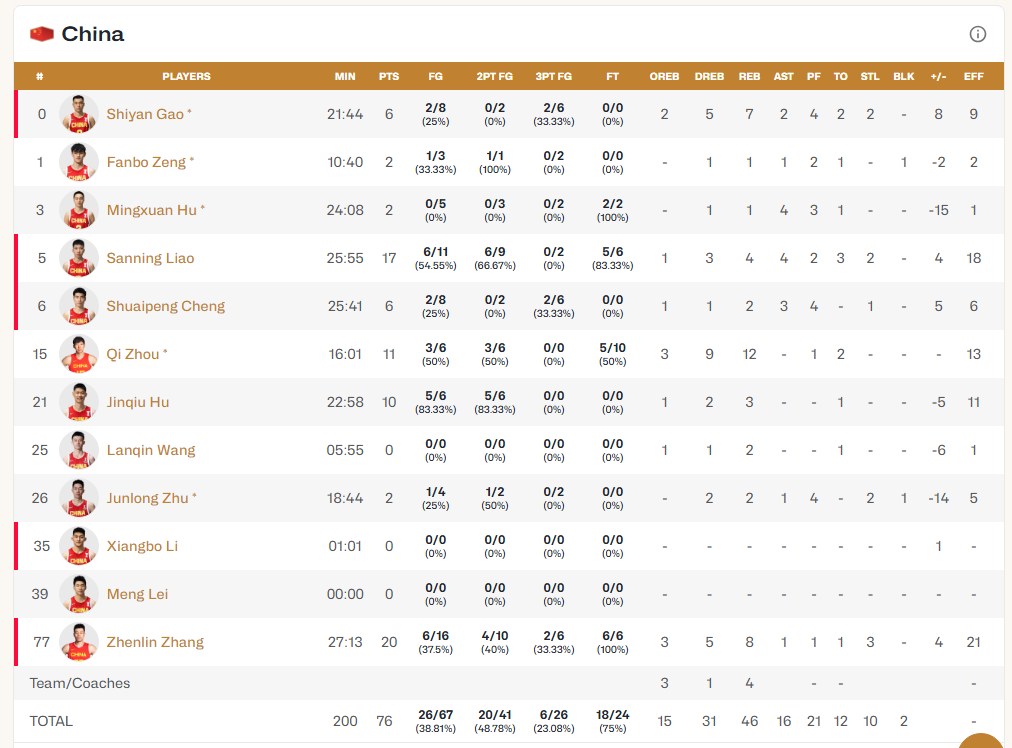
Task: Click total points value 76
Action: tap(385, 721)
